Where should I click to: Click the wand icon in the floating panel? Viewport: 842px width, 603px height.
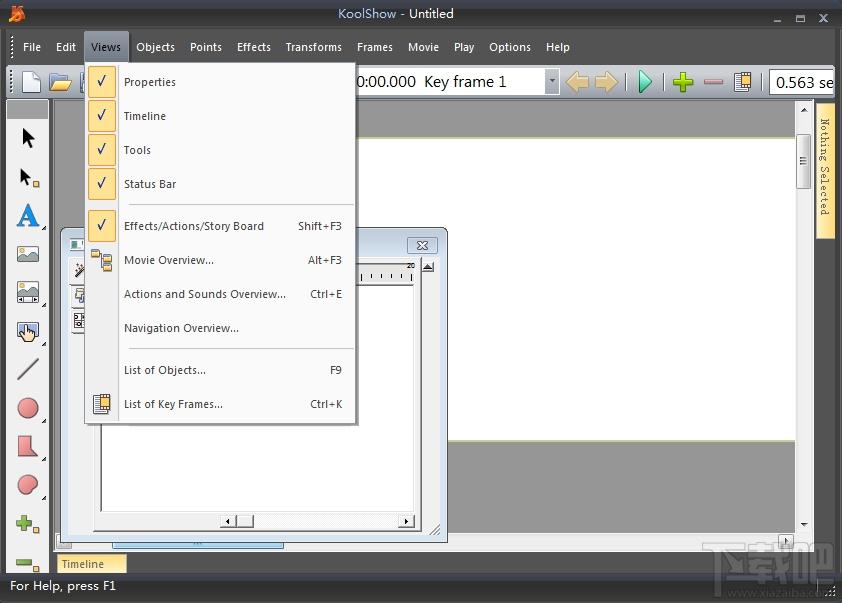coord(79,269)
